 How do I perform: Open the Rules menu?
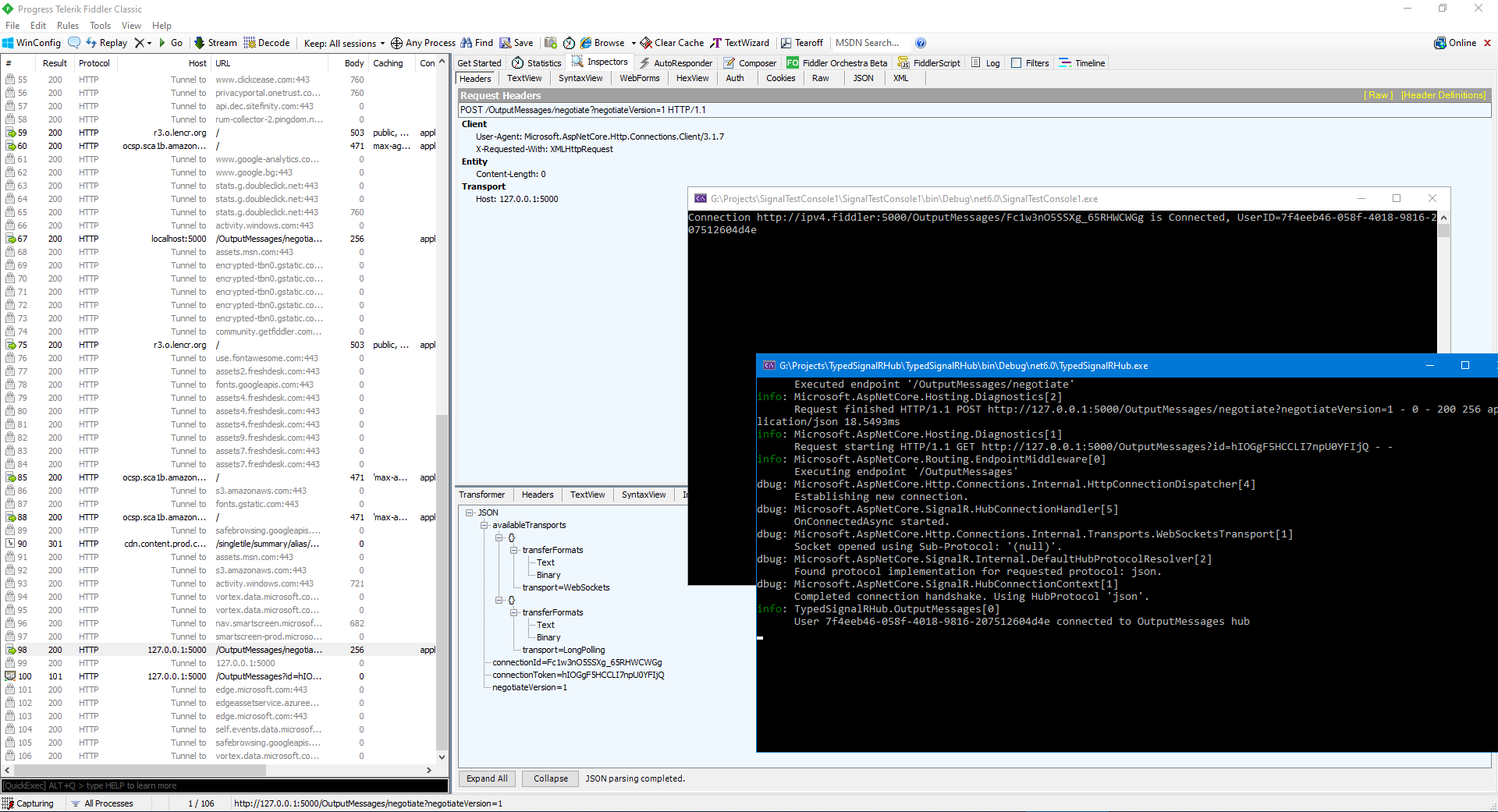point(67,25)
